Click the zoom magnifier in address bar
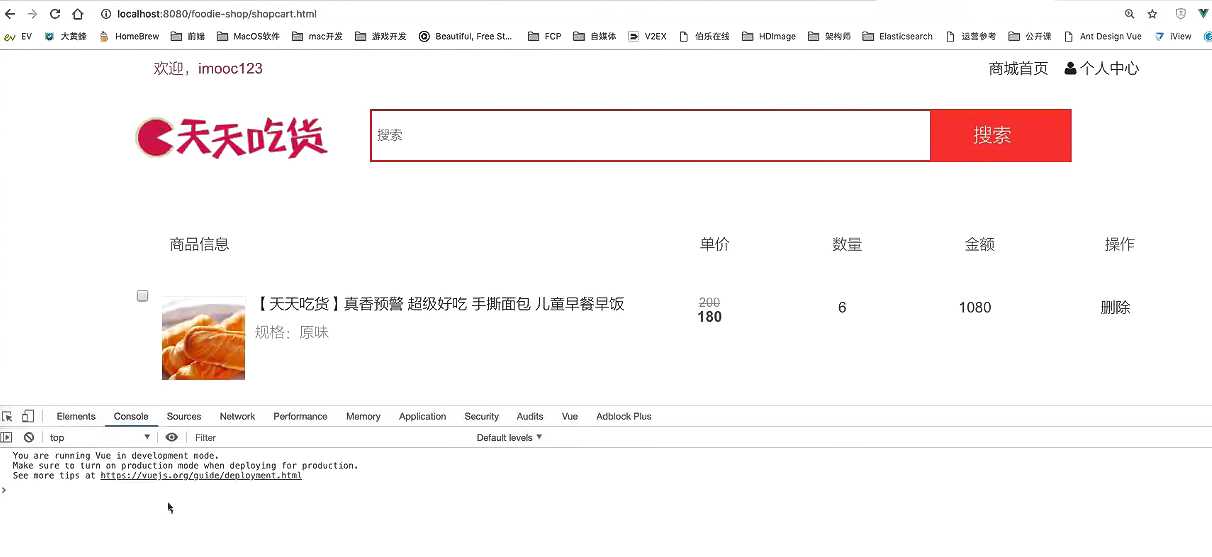1212x557 pixels. pyautogui.click(x=1130, y=14)
